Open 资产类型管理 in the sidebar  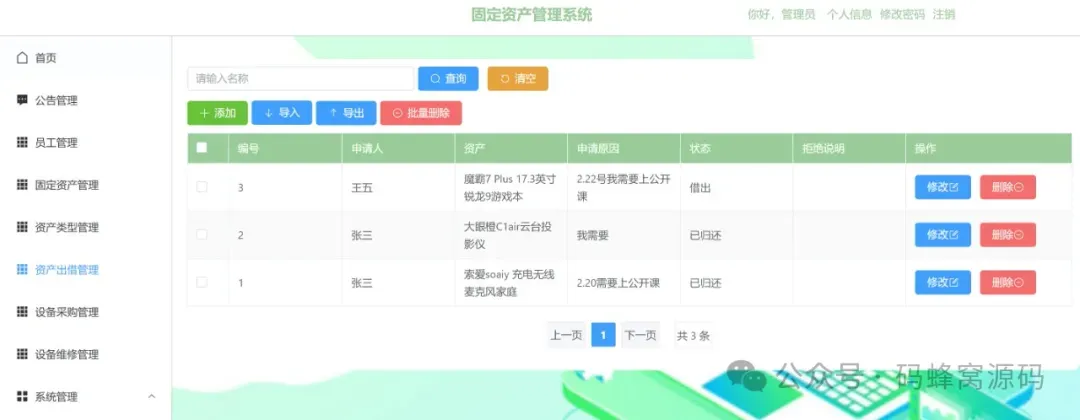pos(85,227)
